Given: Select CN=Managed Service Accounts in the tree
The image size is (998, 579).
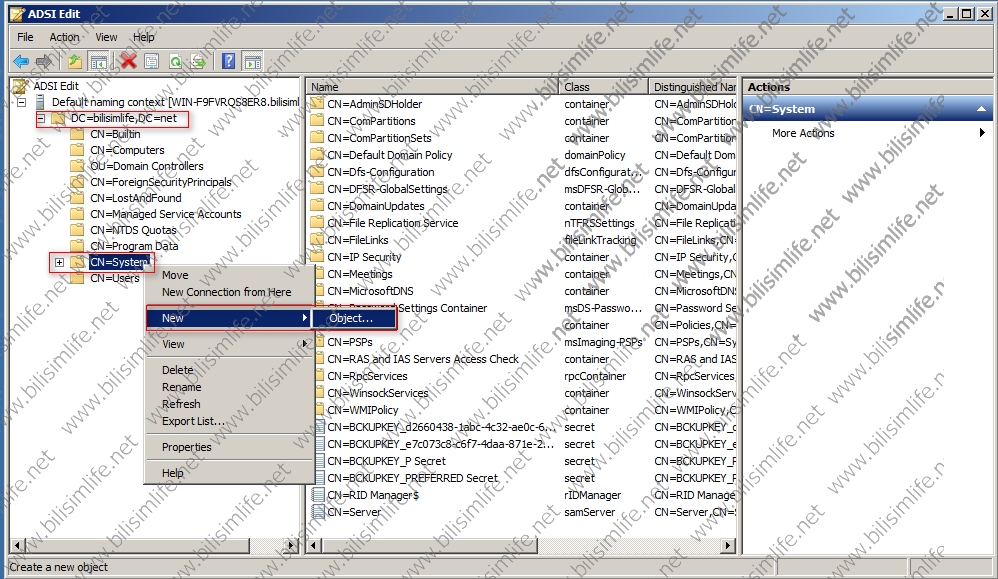Looking at the screenshot, I should tap(165, 214).
